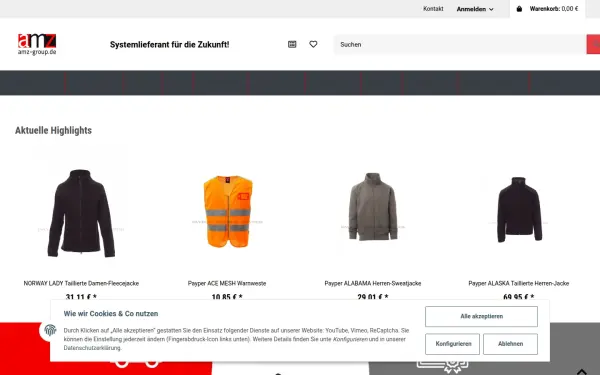600x375 pixels.
Task: Open NORWAY LADY fleece jacket image
Action: pos(81,213)
